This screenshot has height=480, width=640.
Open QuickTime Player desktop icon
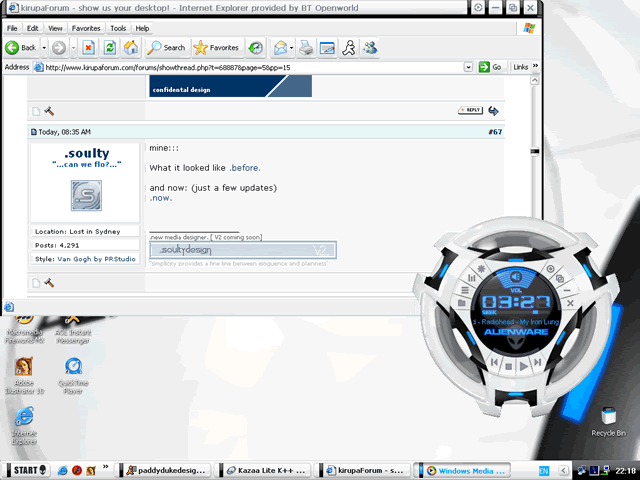(73, 376)
